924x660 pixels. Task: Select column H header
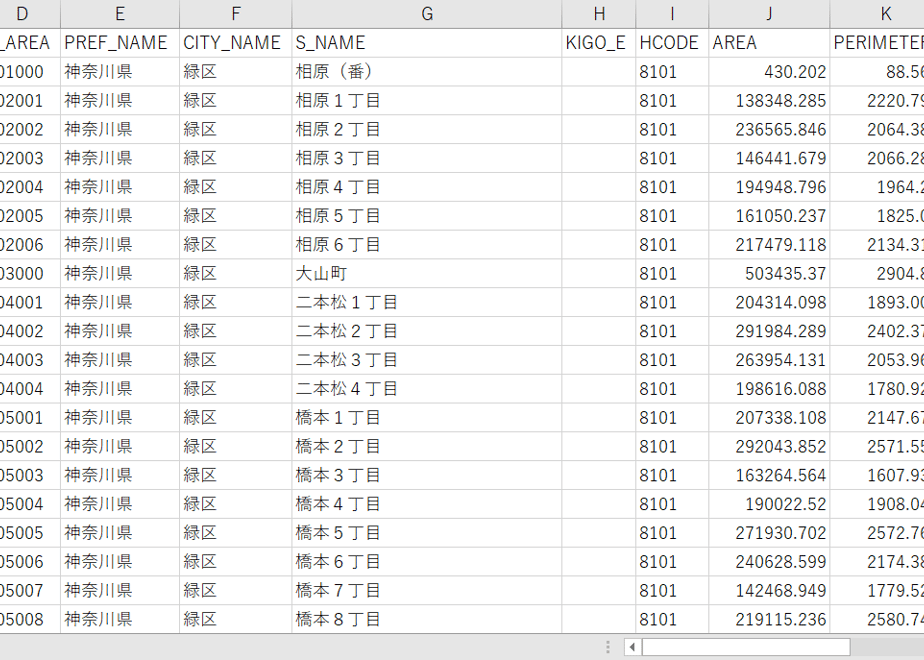pyautogui.click(x=599, y=14)
